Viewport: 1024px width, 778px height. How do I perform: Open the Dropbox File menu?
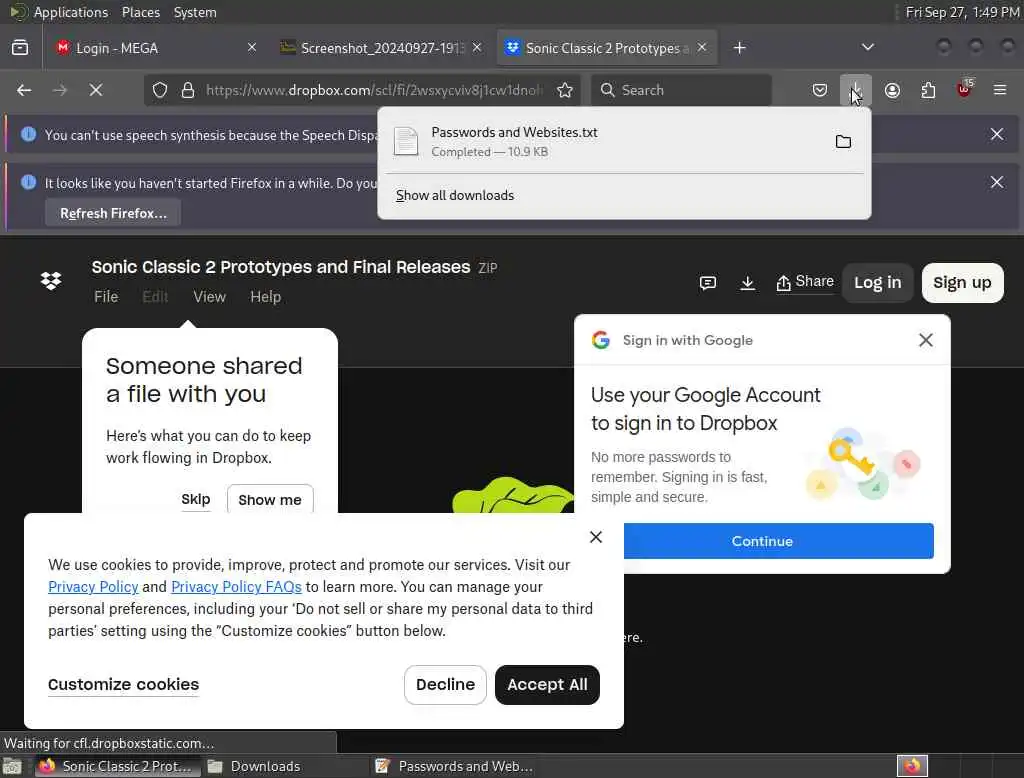click(106, 297)
